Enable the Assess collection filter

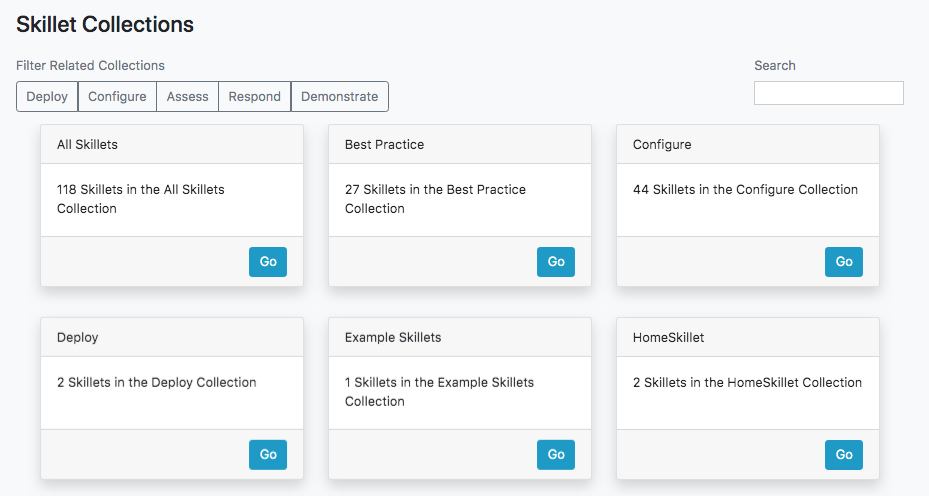pos(187,97)
